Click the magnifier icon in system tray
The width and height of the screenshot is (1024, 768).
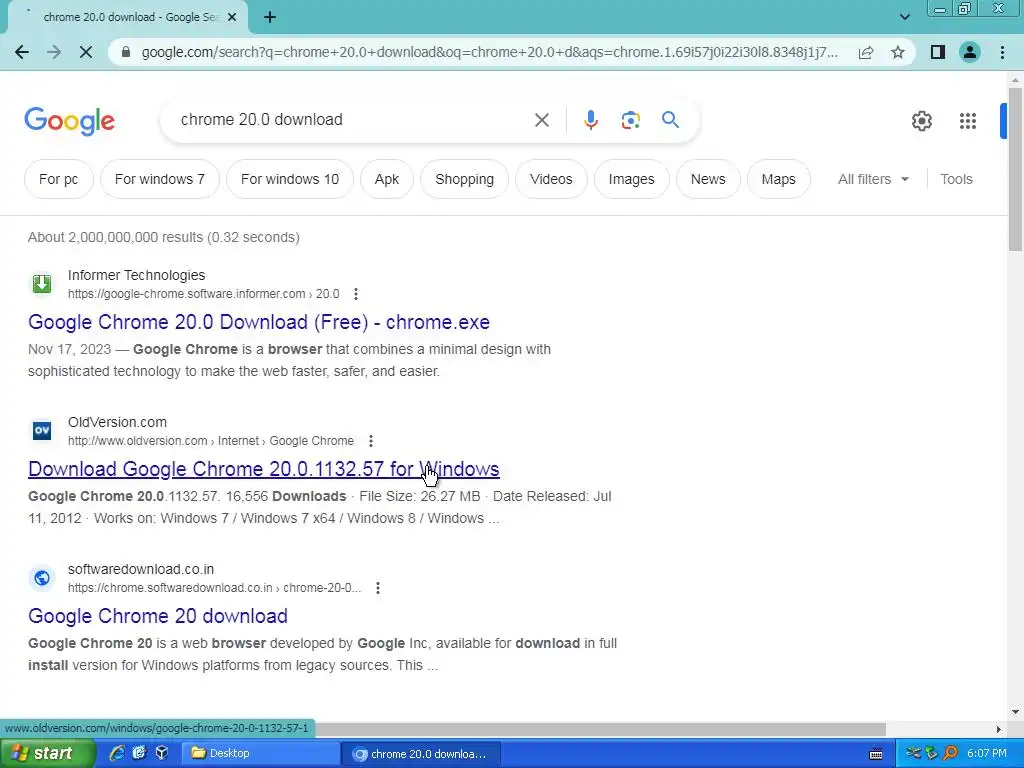pos(951,753)
